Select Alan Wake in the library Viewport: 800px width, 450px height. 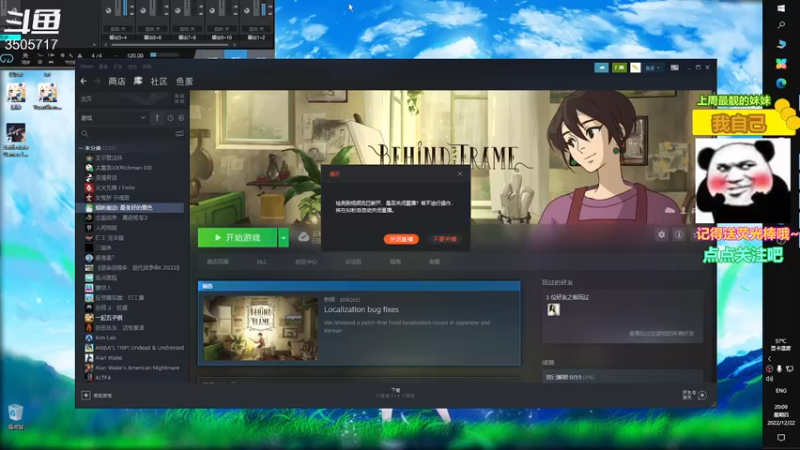pyautogui.click(x=109, y=358)
